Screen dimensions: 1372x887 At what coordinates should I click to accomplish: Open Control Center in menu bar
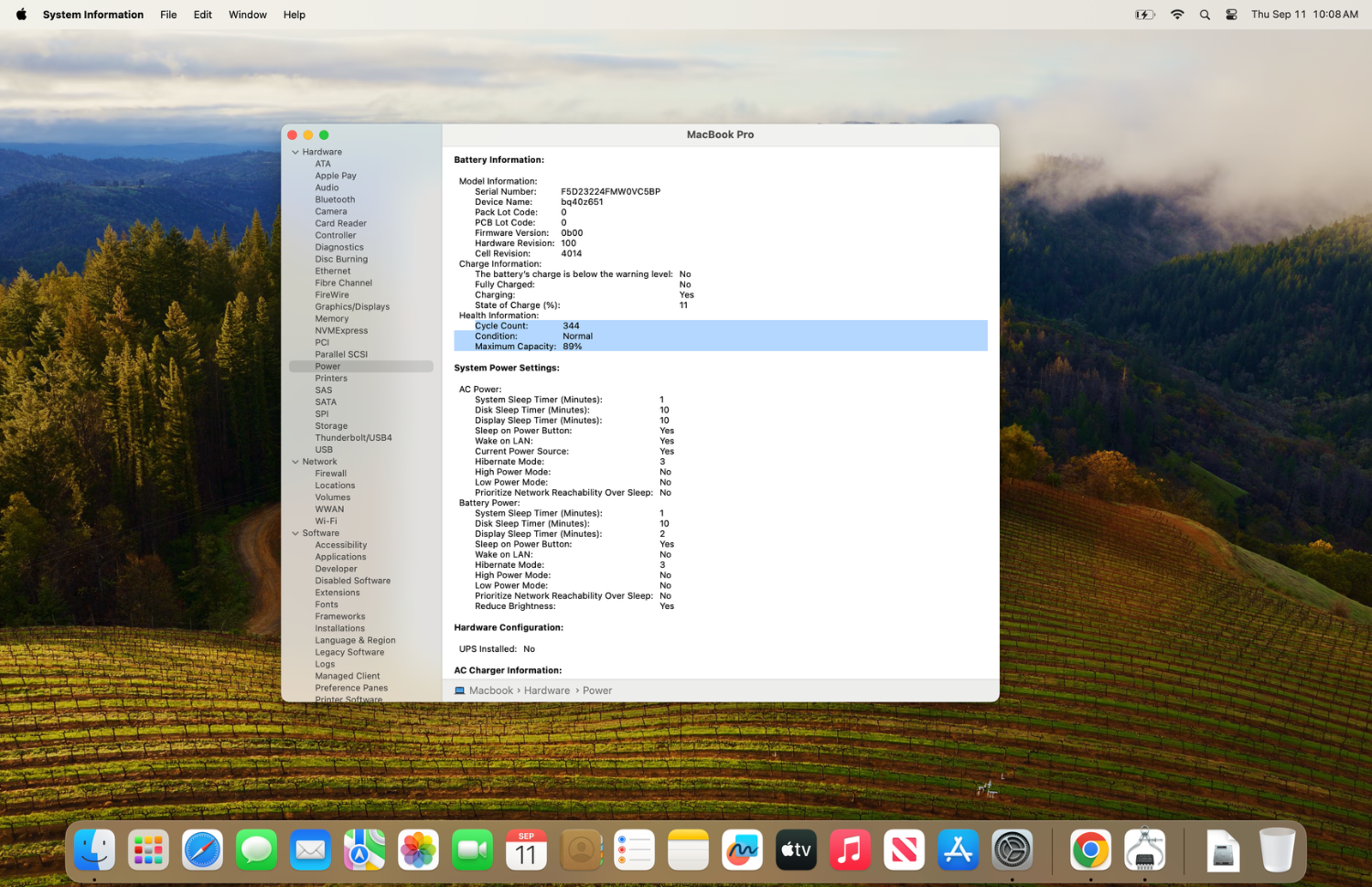(1231, 15)
